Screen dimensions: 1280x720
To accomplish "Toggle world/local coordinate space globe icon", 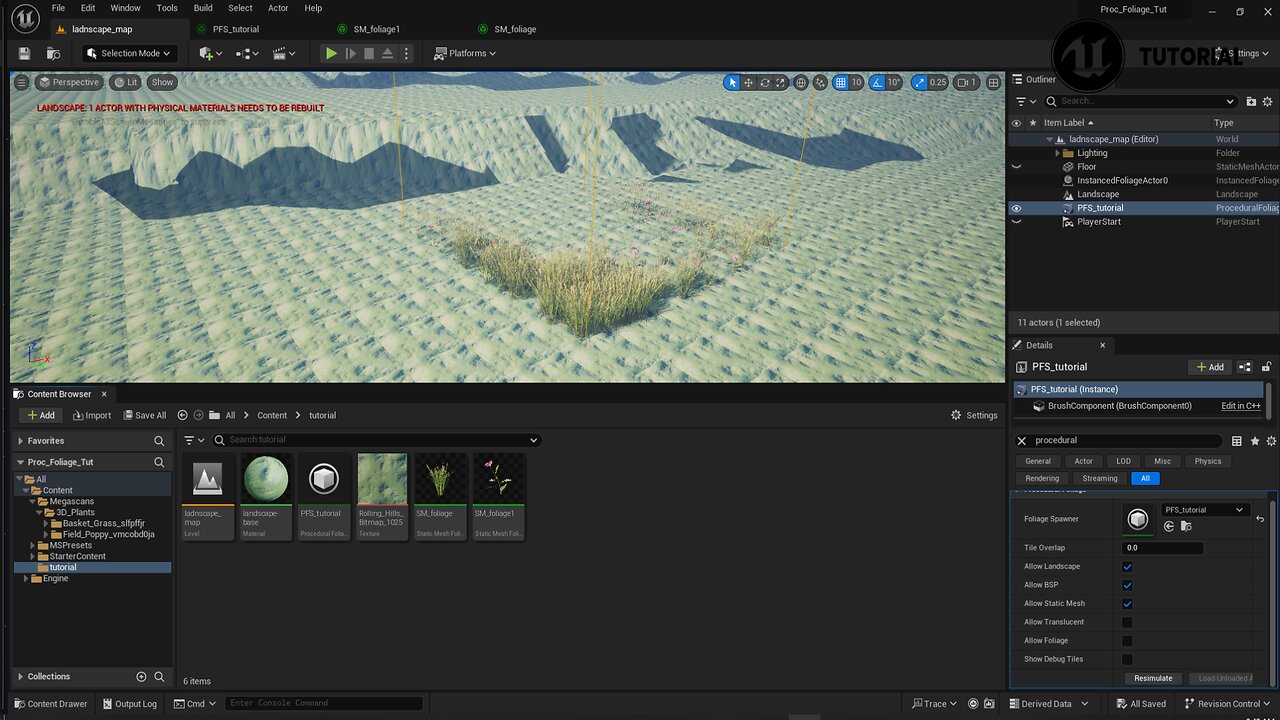I will pyautogui.click(x=801, y=82).
